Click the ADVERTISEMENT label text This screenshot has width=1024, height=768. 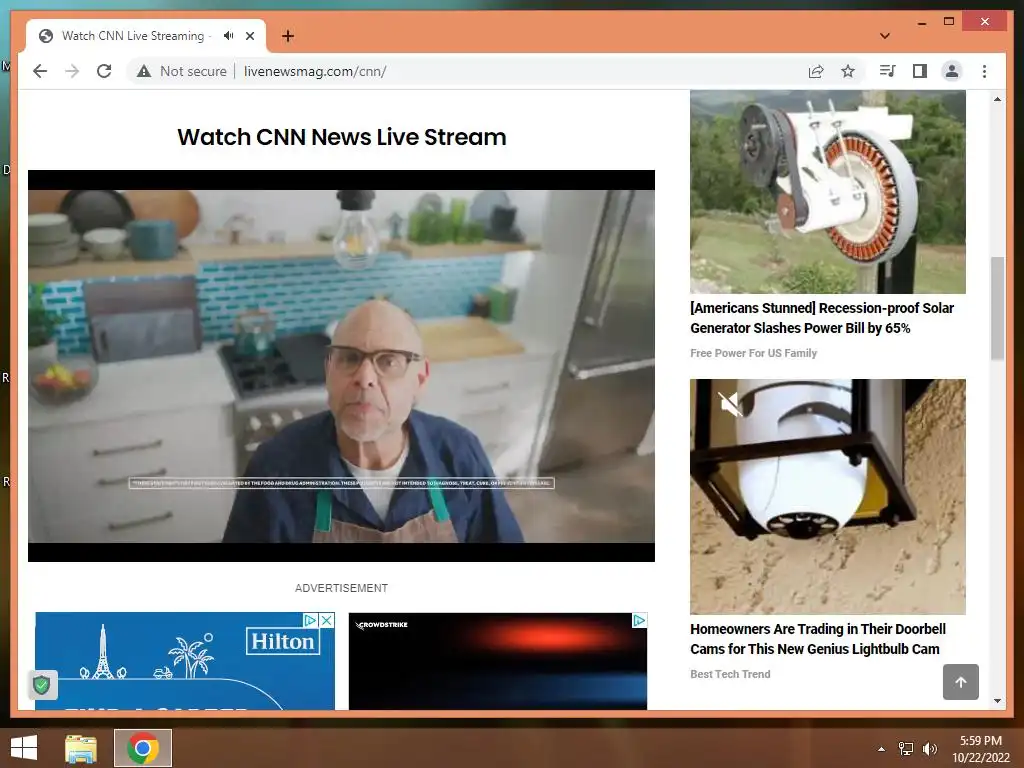[x=341, y=588]
